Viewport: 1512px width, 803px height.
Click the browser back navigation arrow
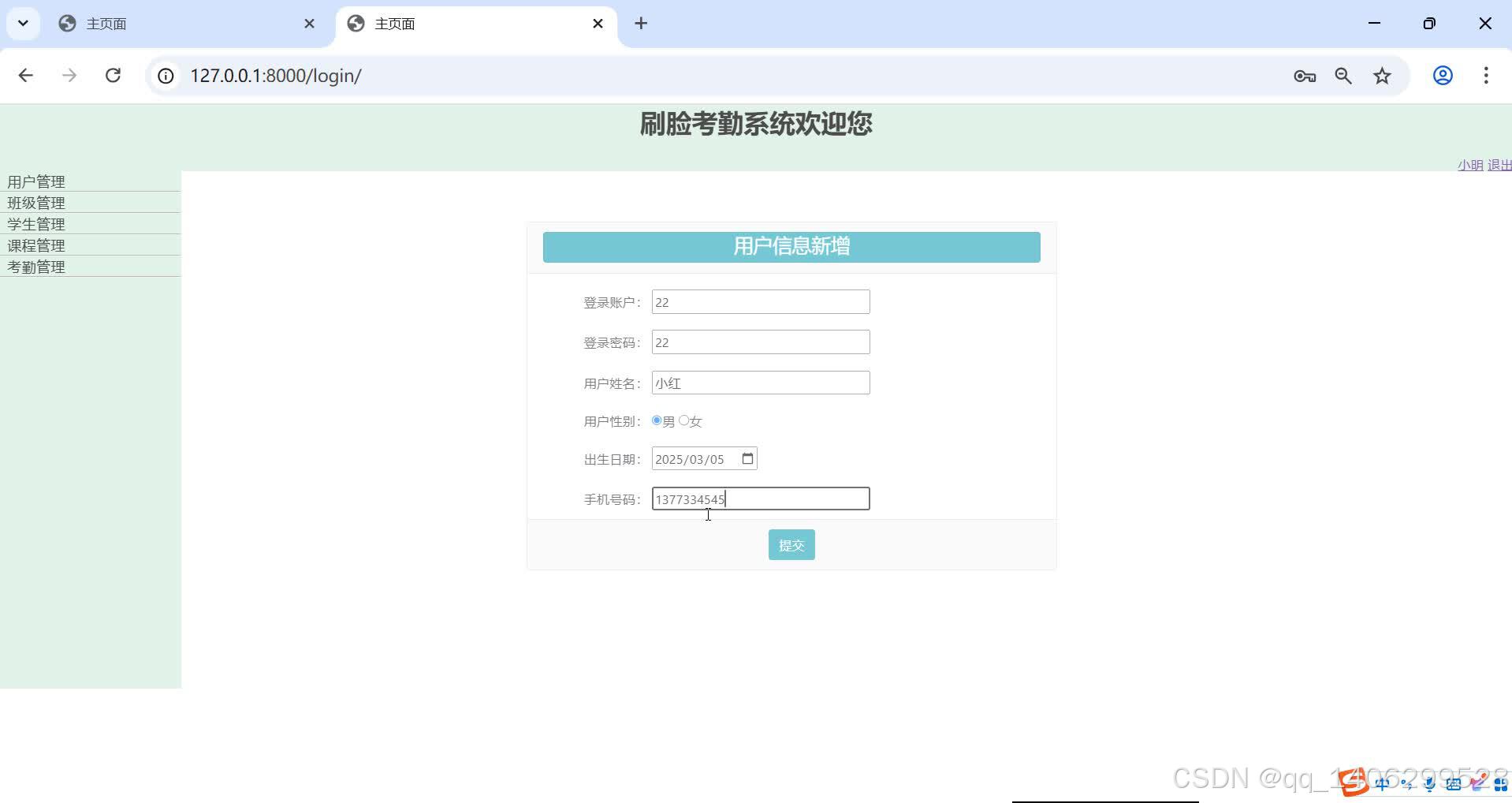coord(26,75)
